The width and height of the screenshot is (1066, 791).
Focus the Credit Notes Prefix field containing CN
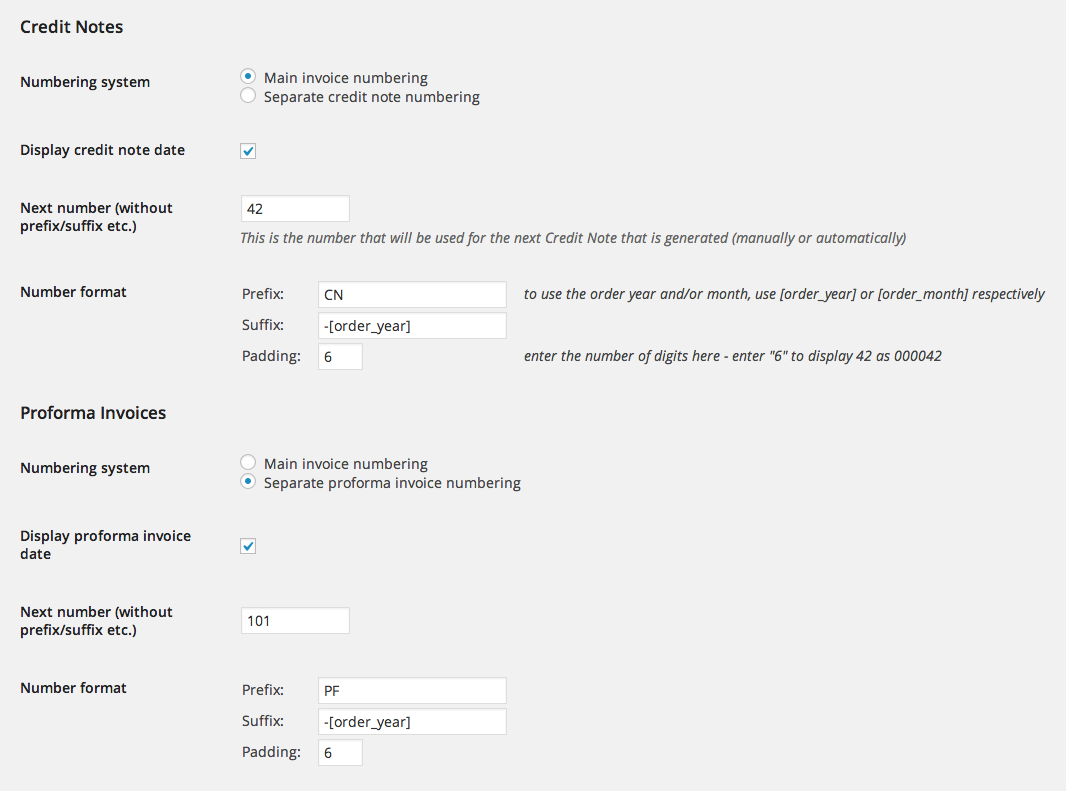(411, 294)
